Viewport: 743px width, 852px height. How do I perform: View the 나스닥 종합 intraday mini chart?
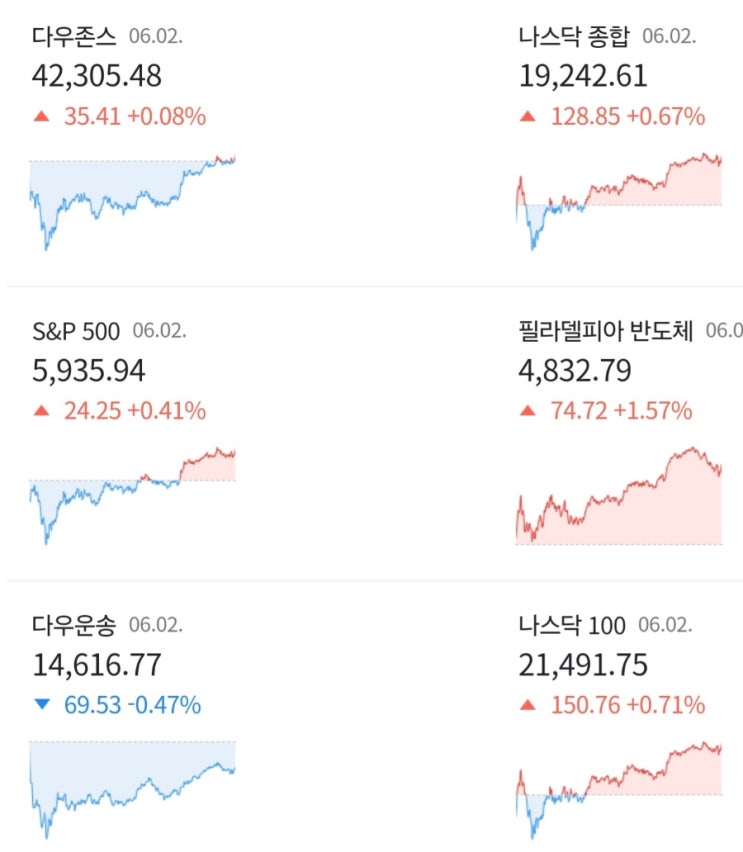point(619,200)
